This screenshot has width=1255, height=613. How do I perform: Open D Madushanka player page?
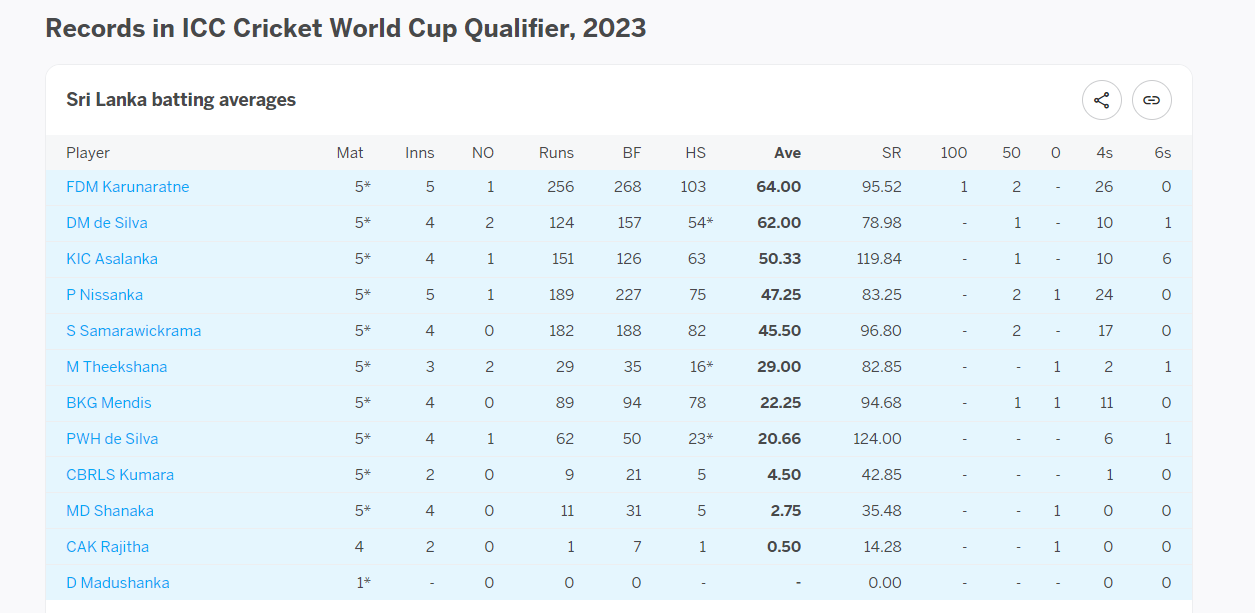(x=118, y=583)
